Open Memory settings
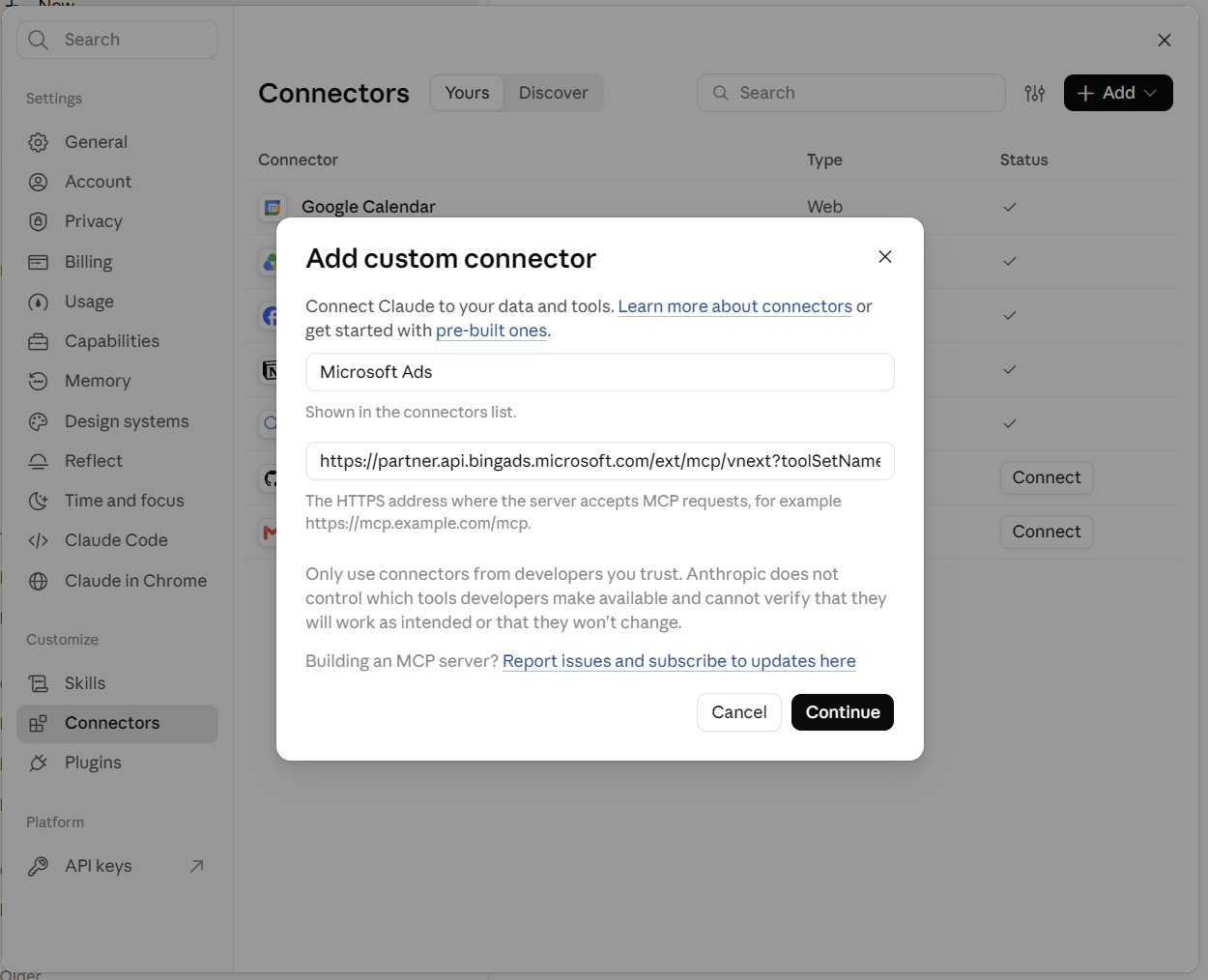Viewport: 1208px width, 980px height. coord(117,381)
